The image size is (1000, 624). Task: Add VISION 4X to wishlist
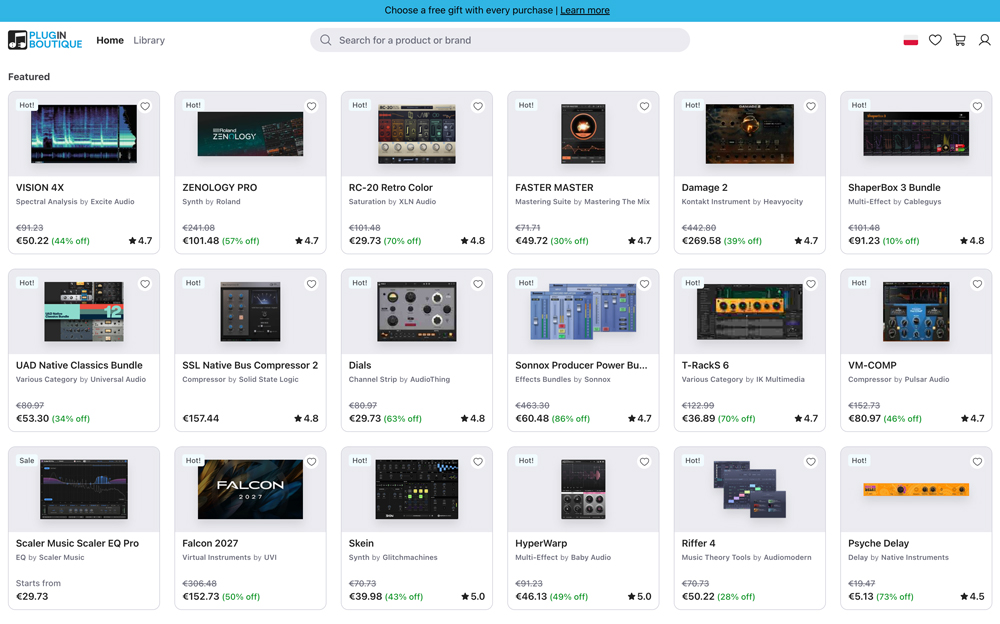point(145,106)
